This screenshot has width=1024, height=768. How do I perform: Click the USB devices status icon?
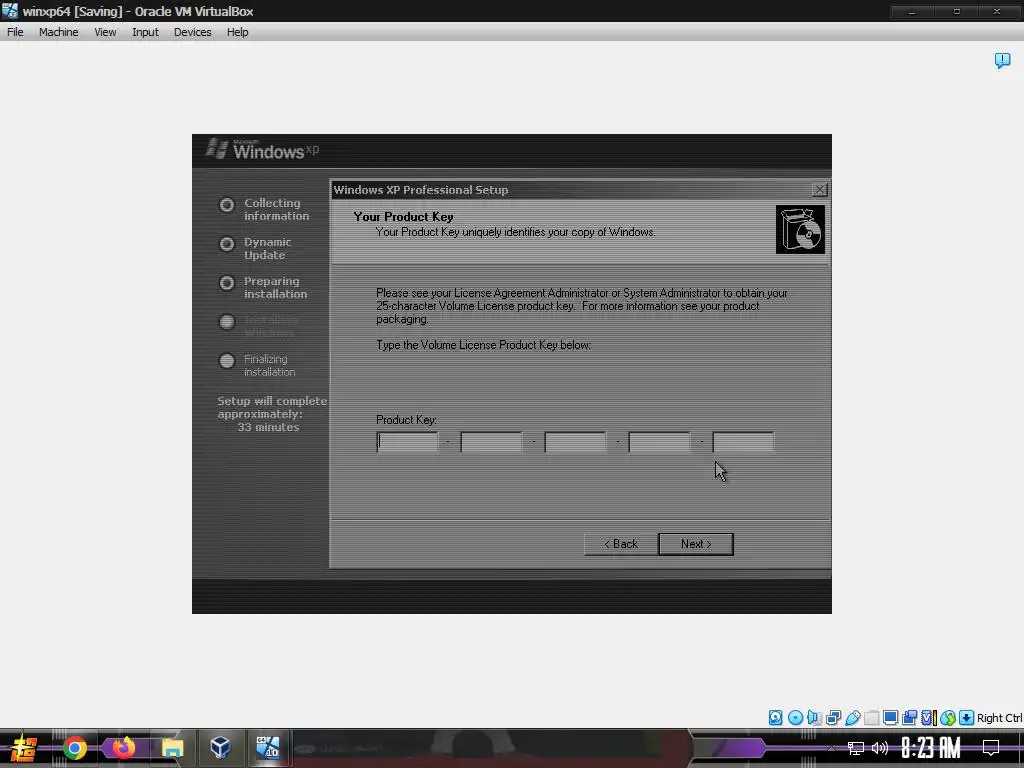pos(852,718)
